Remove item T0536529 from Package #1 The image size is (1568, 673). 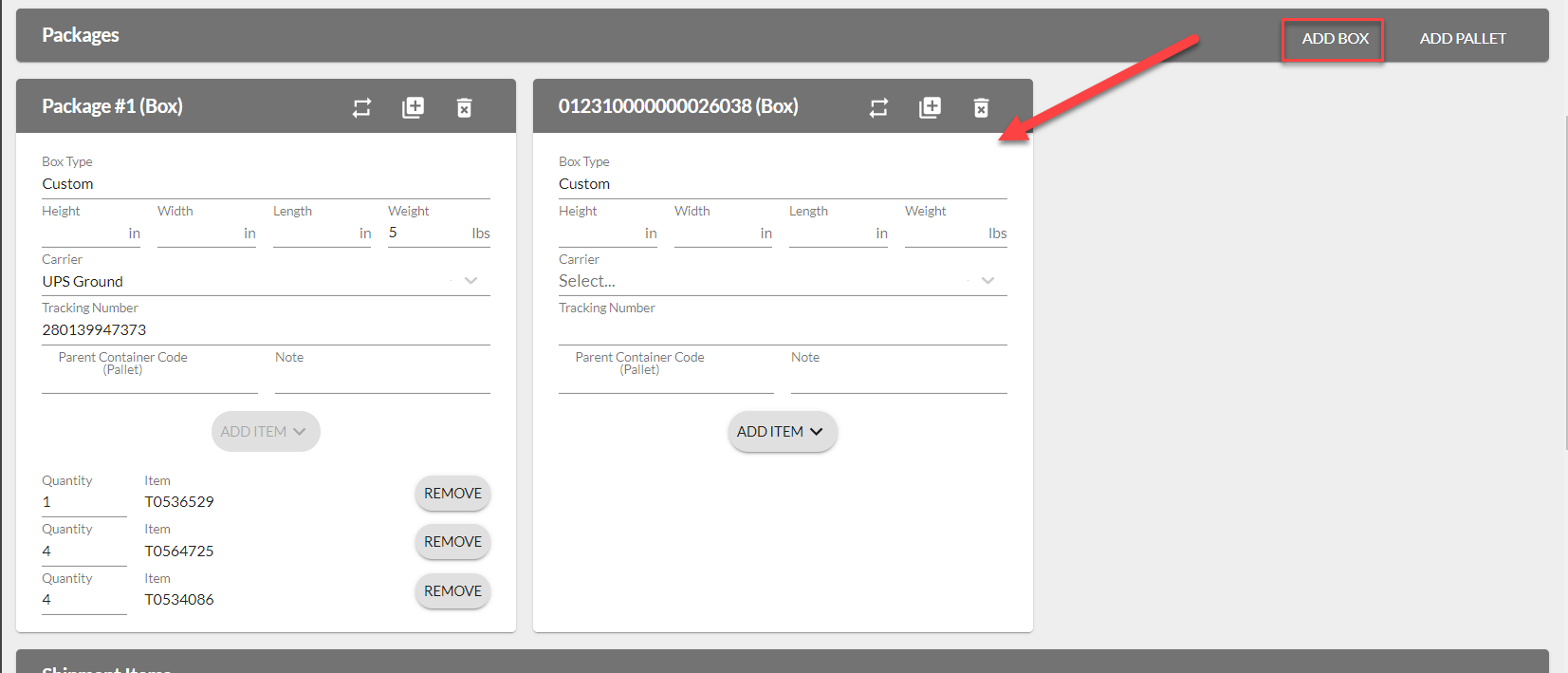tap(452, 494)
